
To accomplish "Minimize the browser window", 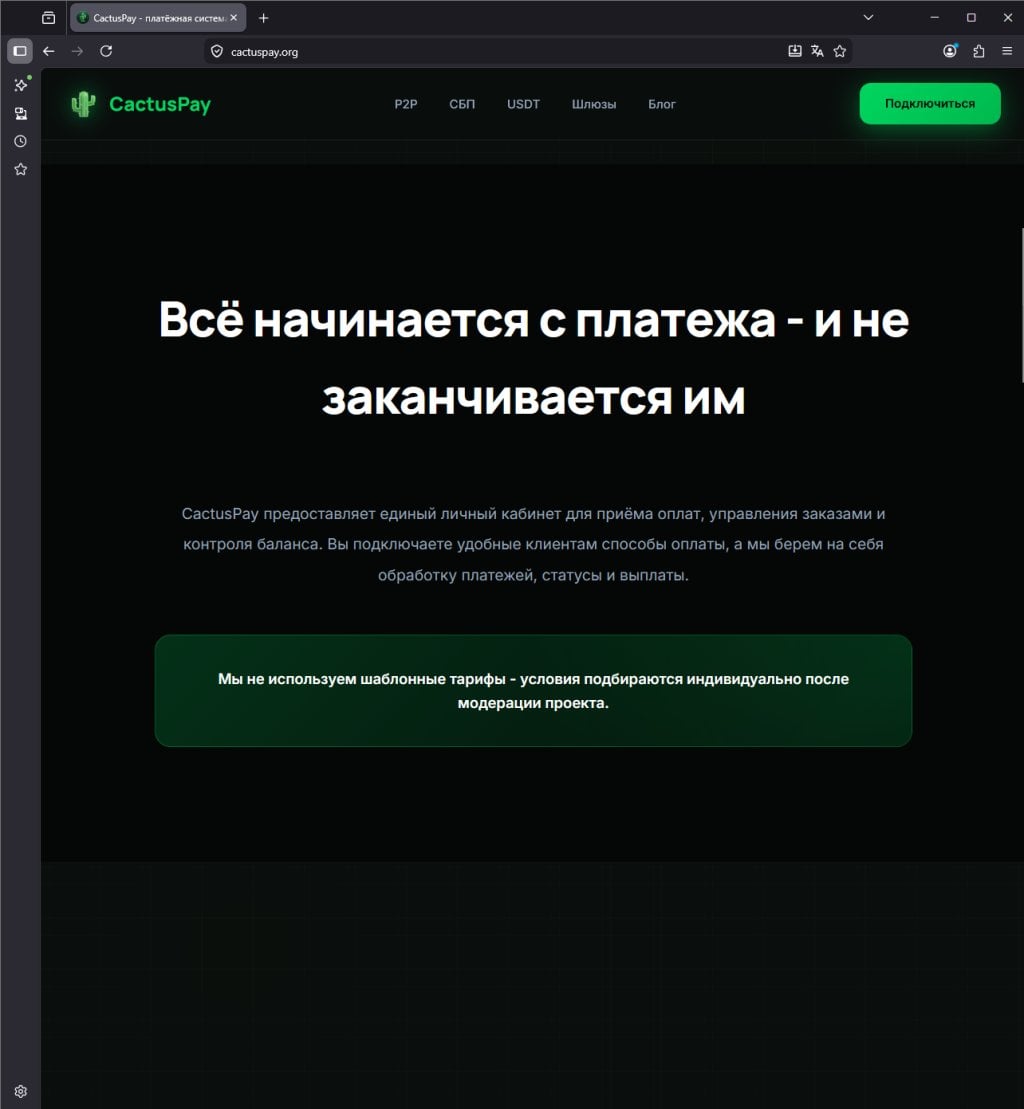I will 935,18.
